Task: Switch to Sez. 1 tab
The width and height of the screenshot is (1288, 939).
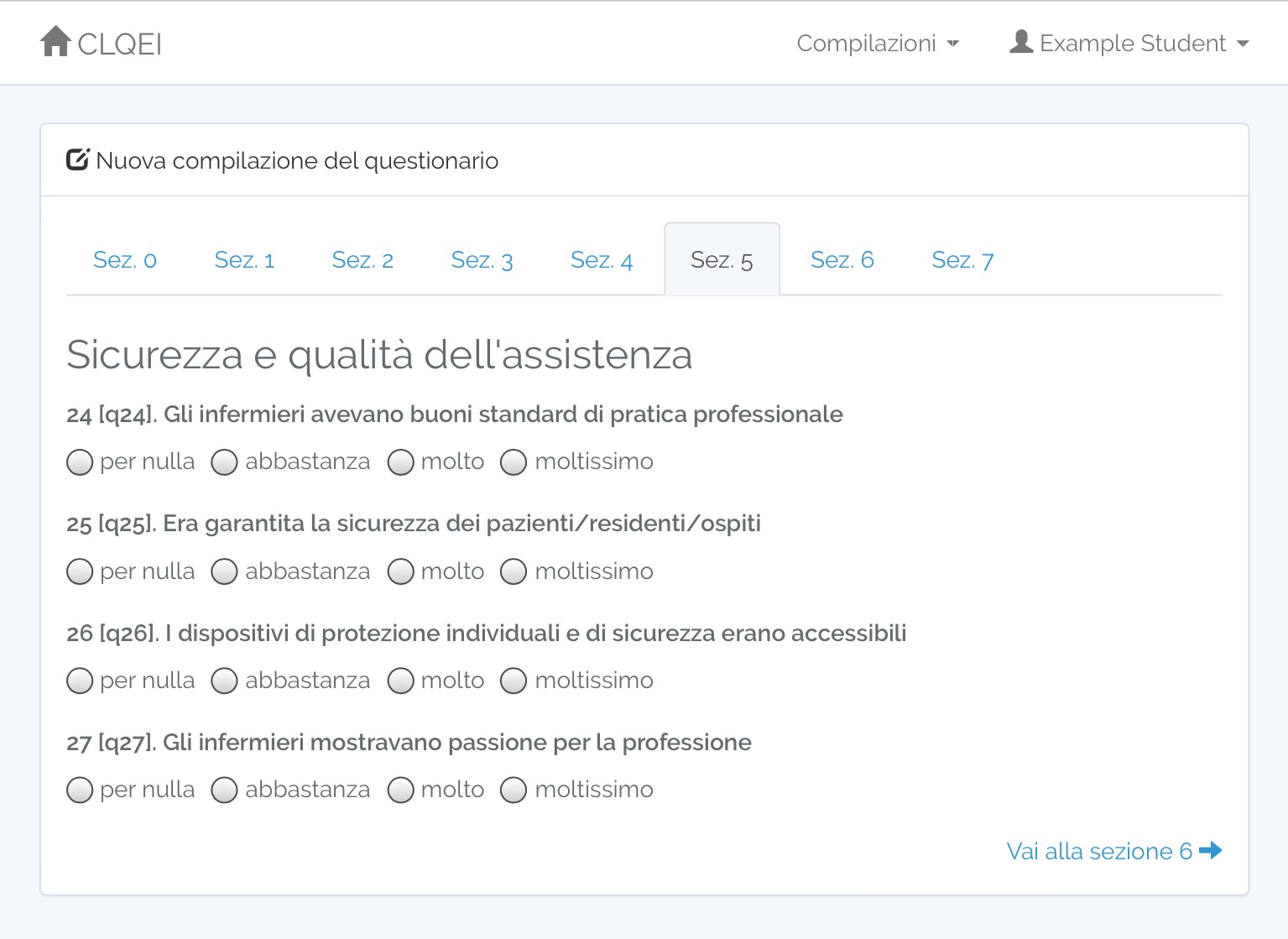Action: point(244,260)
